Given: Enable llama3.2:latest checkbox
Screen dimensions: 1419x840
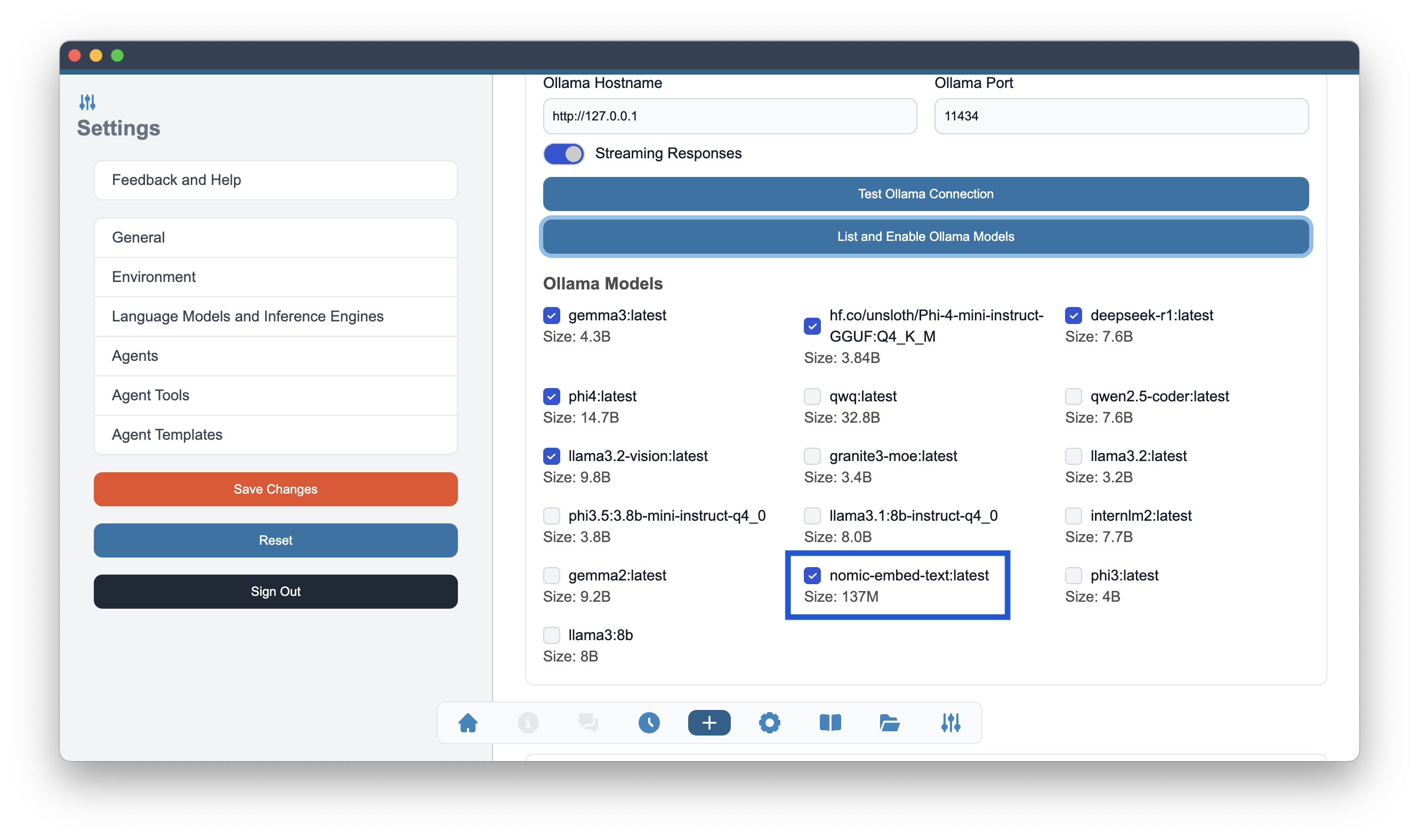Looking at the screenshot, I should click(1073, 456).
